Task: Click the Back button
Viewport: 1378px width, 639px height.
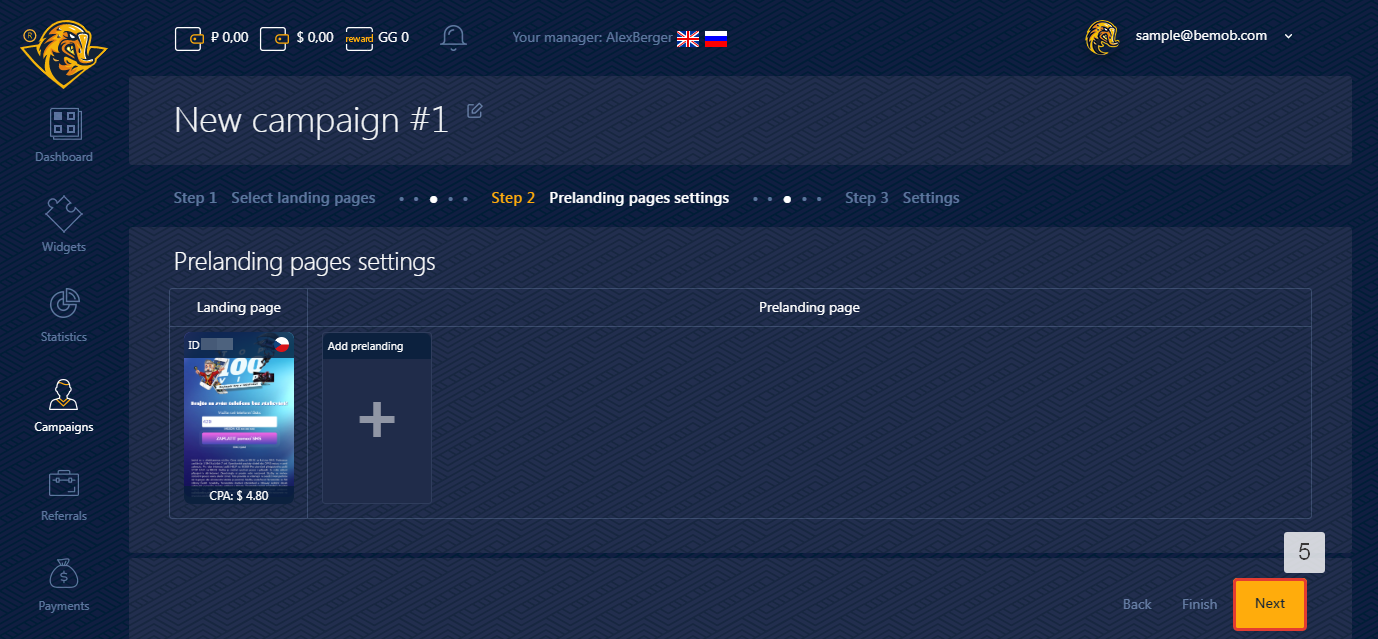Action: 1137,604
